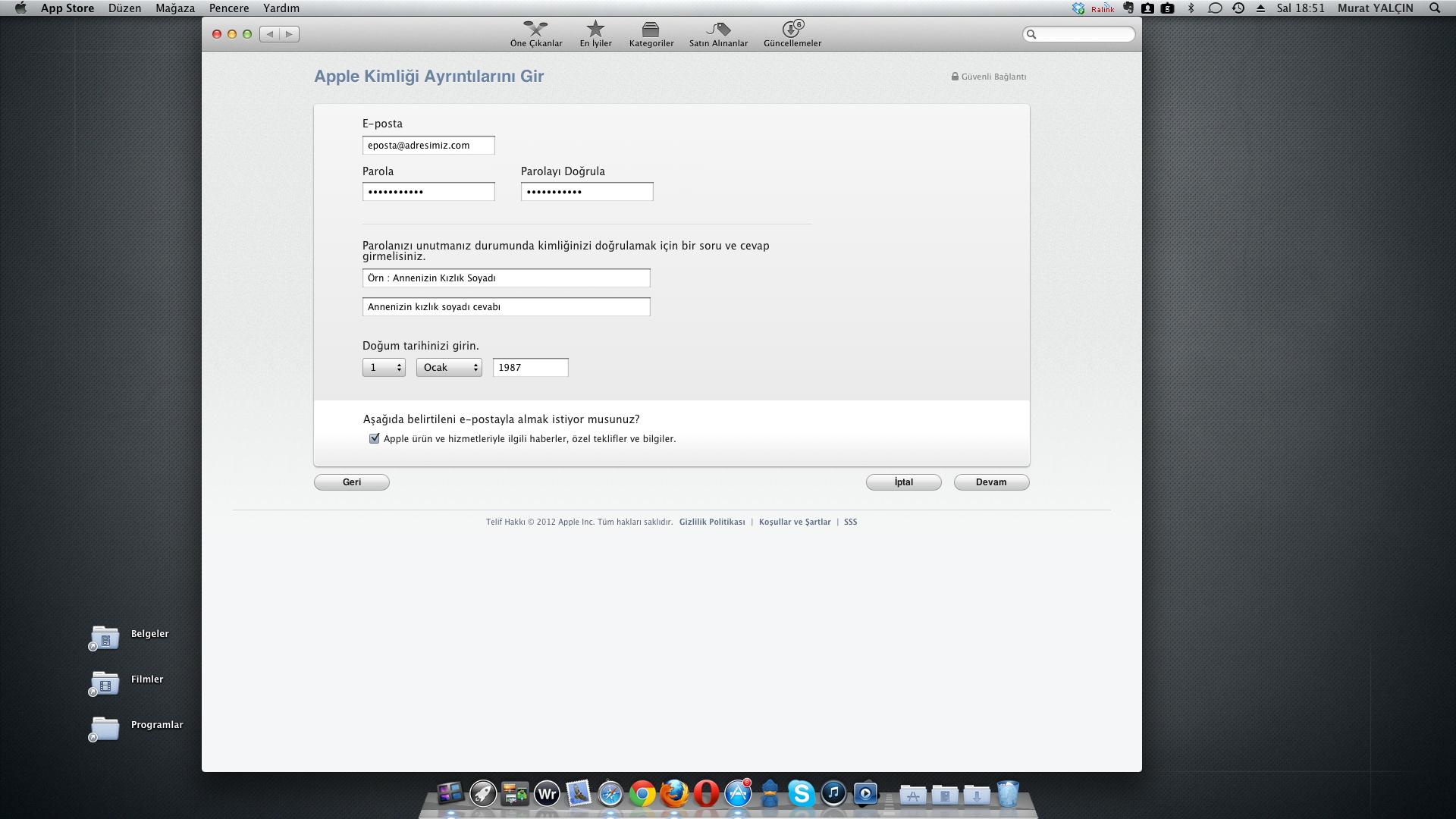Open the Mağaza menu

[174, 8]
